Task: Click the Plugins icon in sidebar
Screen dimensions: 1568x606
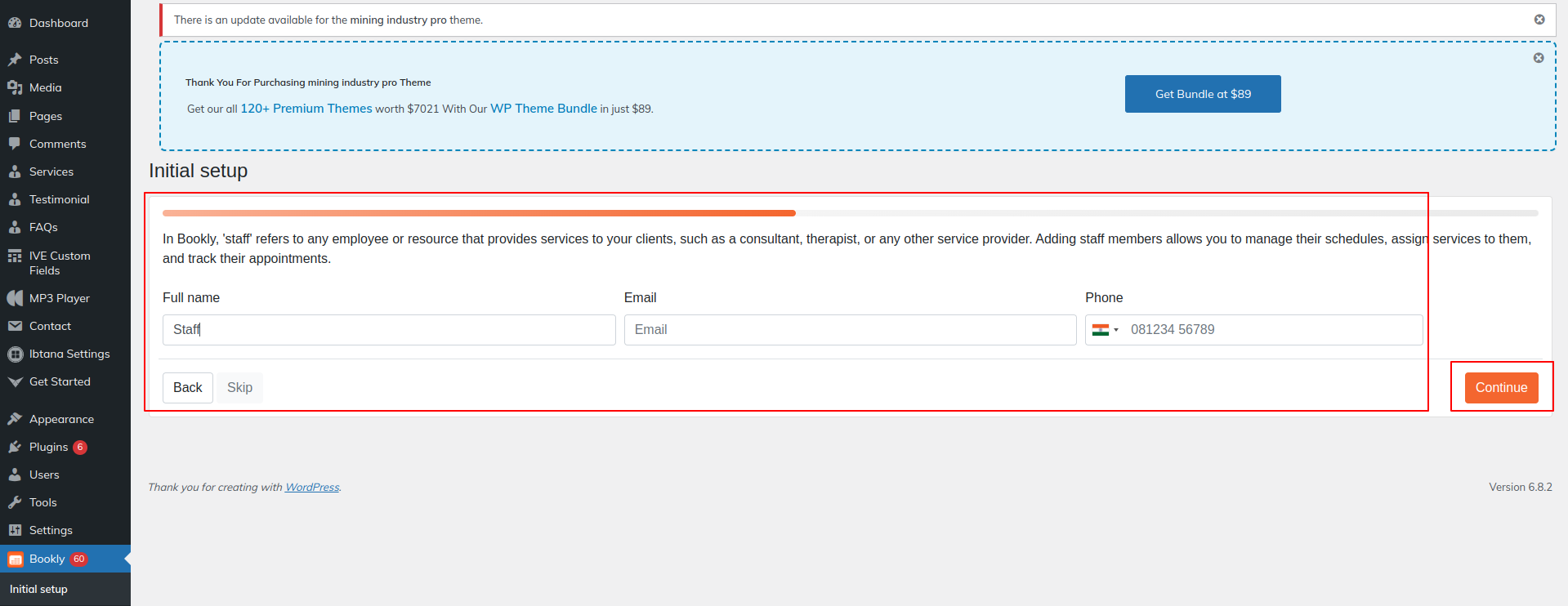Action: (15, 447)
